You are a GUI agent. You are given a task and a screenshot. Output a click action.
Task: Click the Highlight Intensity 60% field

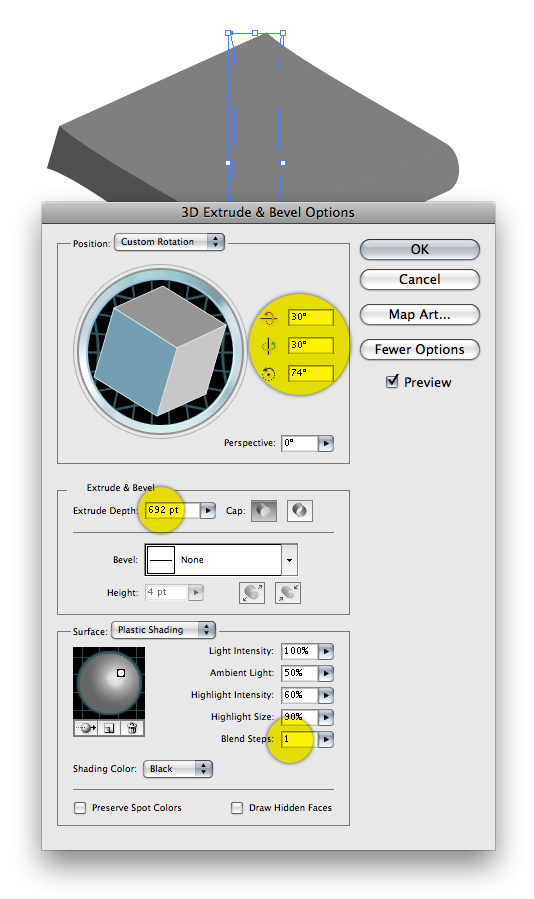(299, 695)
